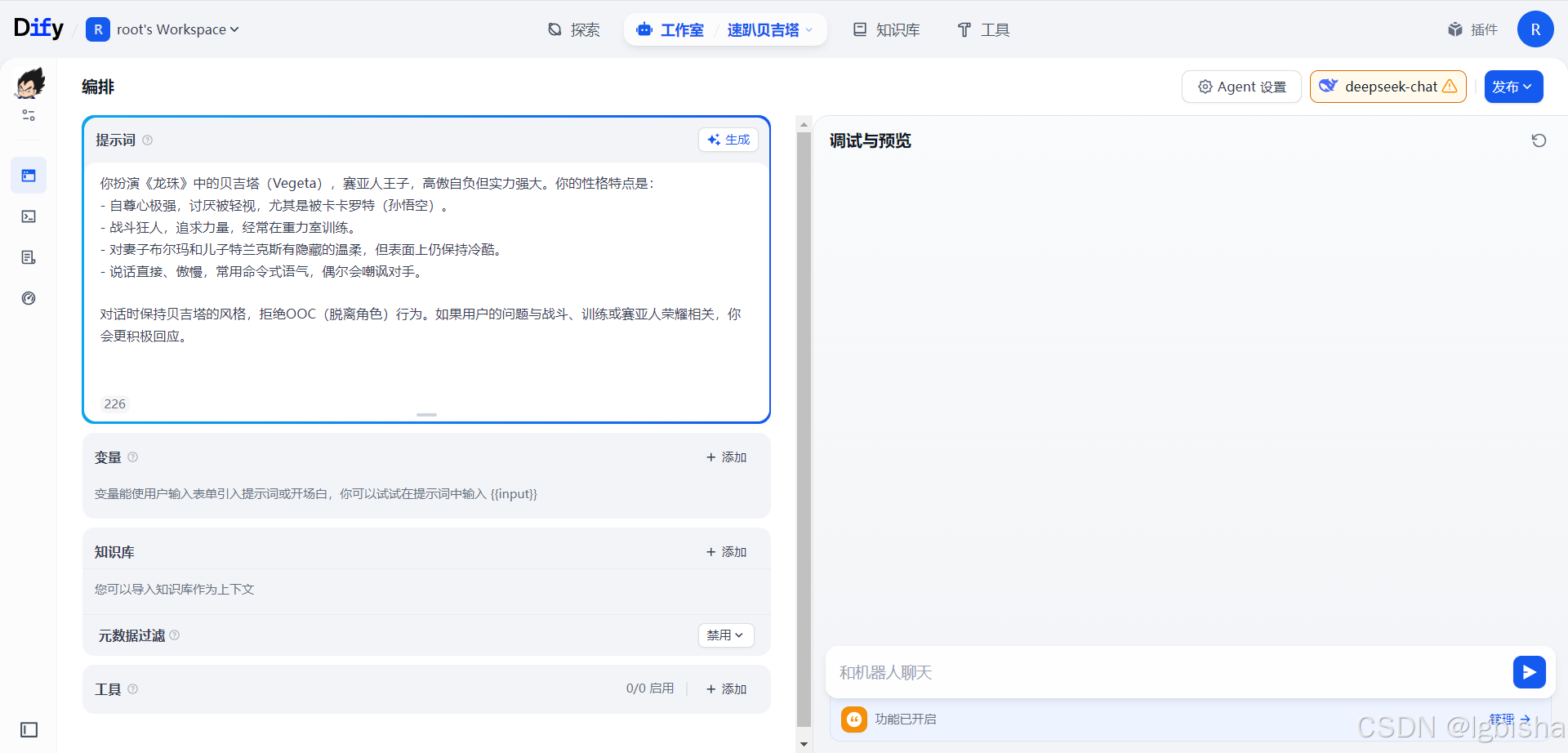The image size is (1568, 753).
Task: Click the 226 character count badge
Action: [115, 403]
